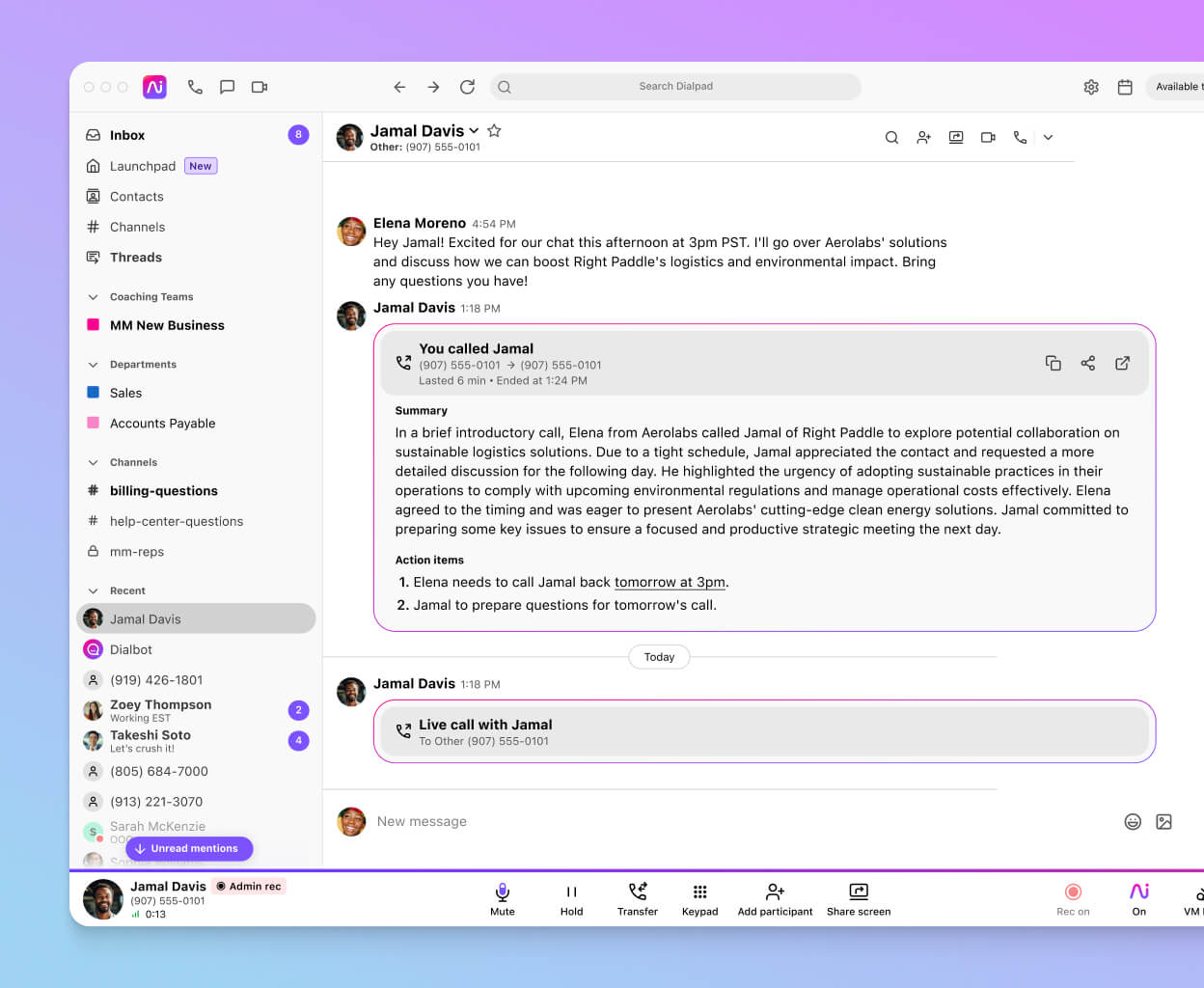The height and width of the screenshot is (988, 1204).
Task: Start a video call with Jamal Davis
Action: click(988, 137)
